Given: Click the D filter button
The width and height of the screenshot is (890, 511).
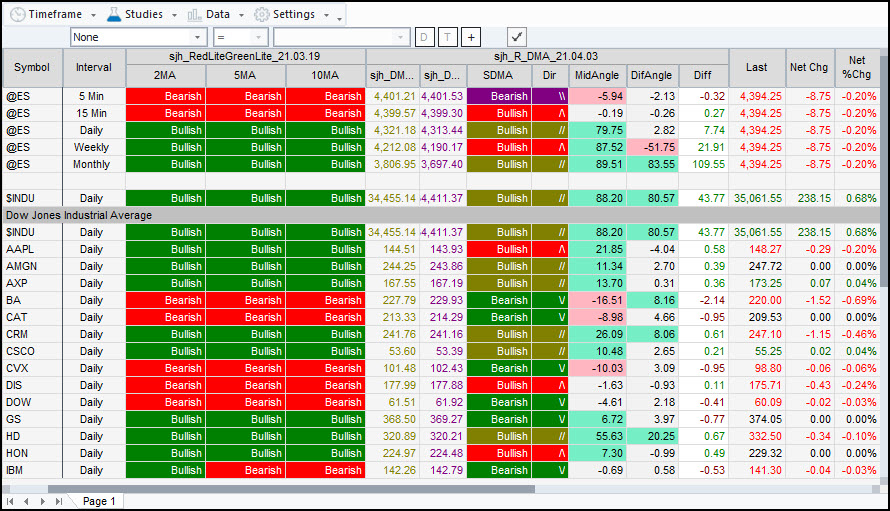Looking at the screenshot, I should click(424, 37).
